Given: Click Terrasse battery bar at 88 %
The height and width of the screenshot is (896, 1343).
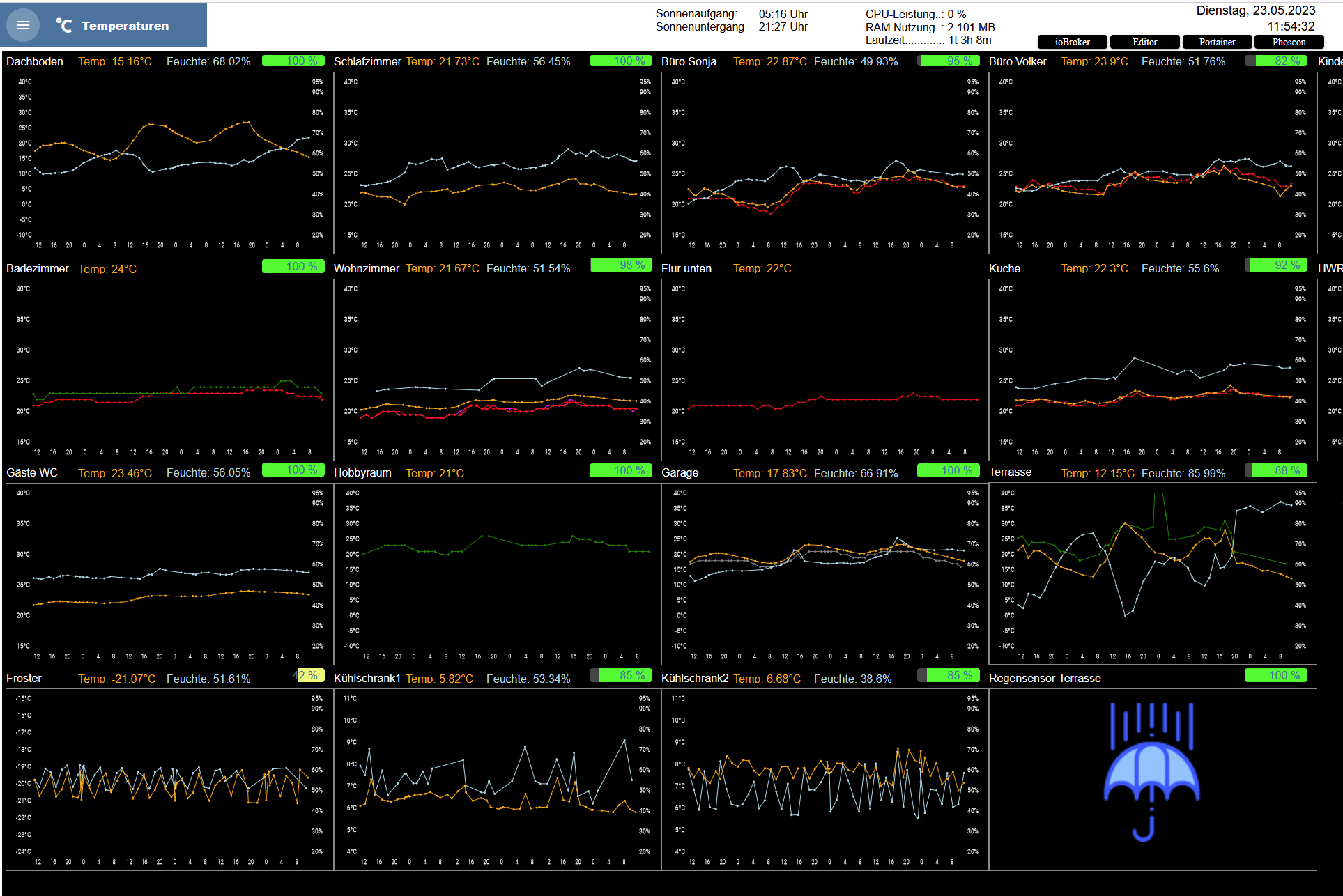Looking at the screenshot, I should (1276, 470).
